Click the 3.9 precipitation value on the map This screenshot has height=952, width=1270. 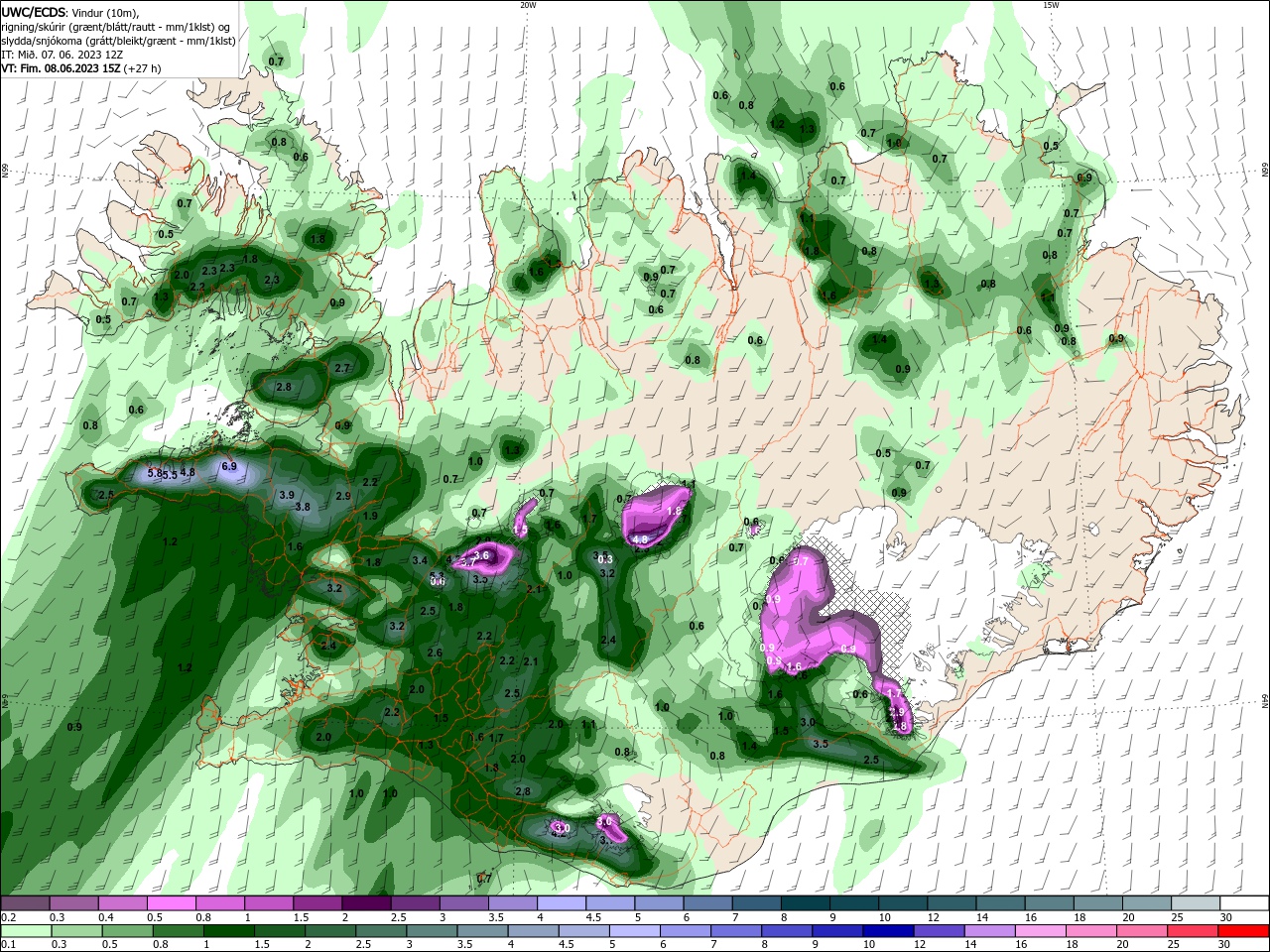coord(287,495)
